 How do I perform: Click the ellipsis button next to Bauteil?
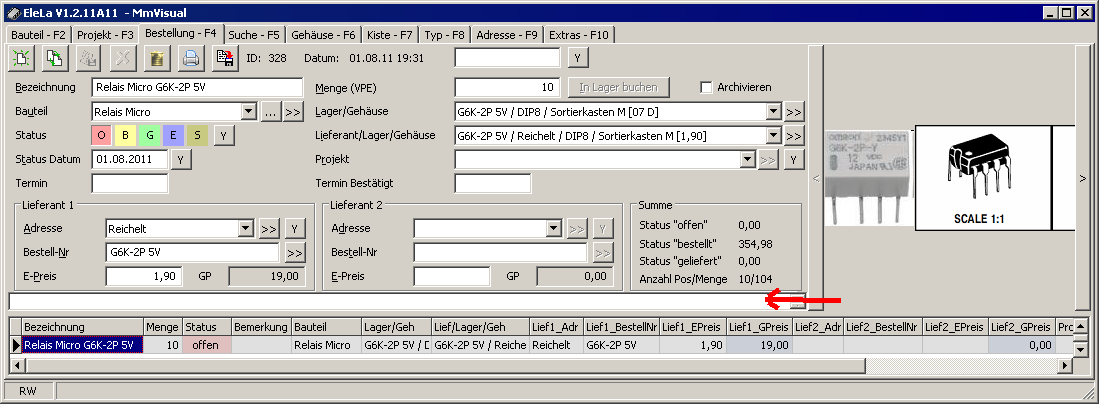pos(271,112)
